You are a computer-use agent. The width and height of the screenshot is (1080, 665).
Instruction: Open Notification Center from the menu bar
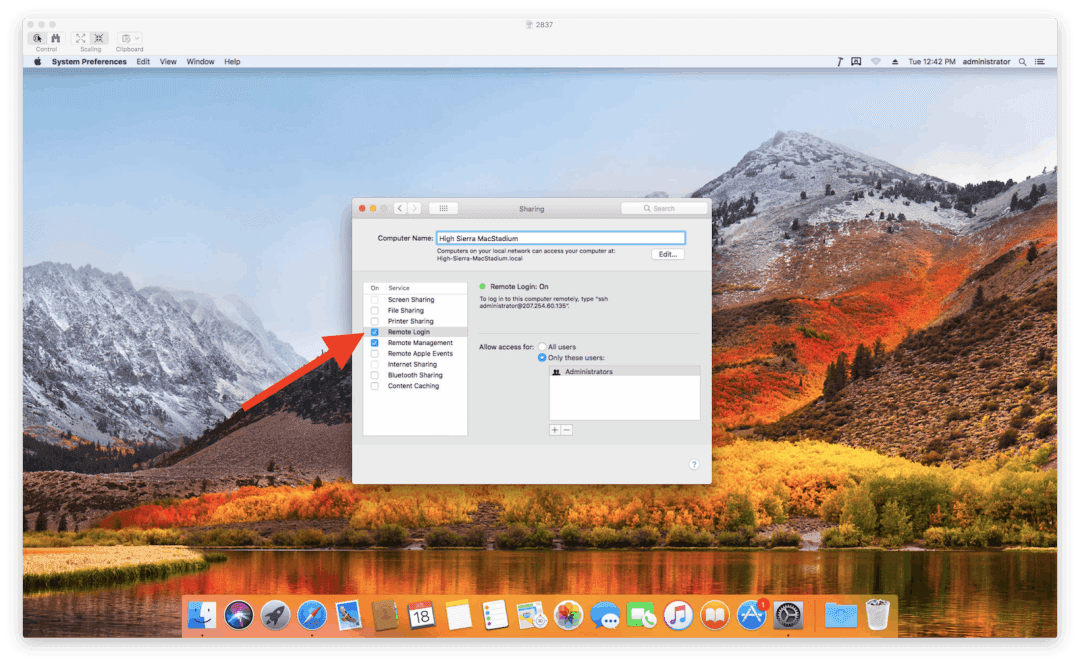(1038, 61)
